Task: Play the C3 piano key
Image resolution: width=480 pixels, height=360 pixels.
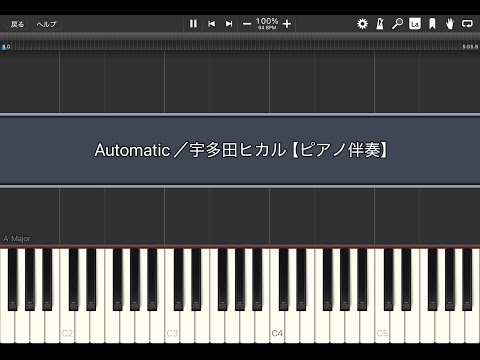Action: point(172,328)
